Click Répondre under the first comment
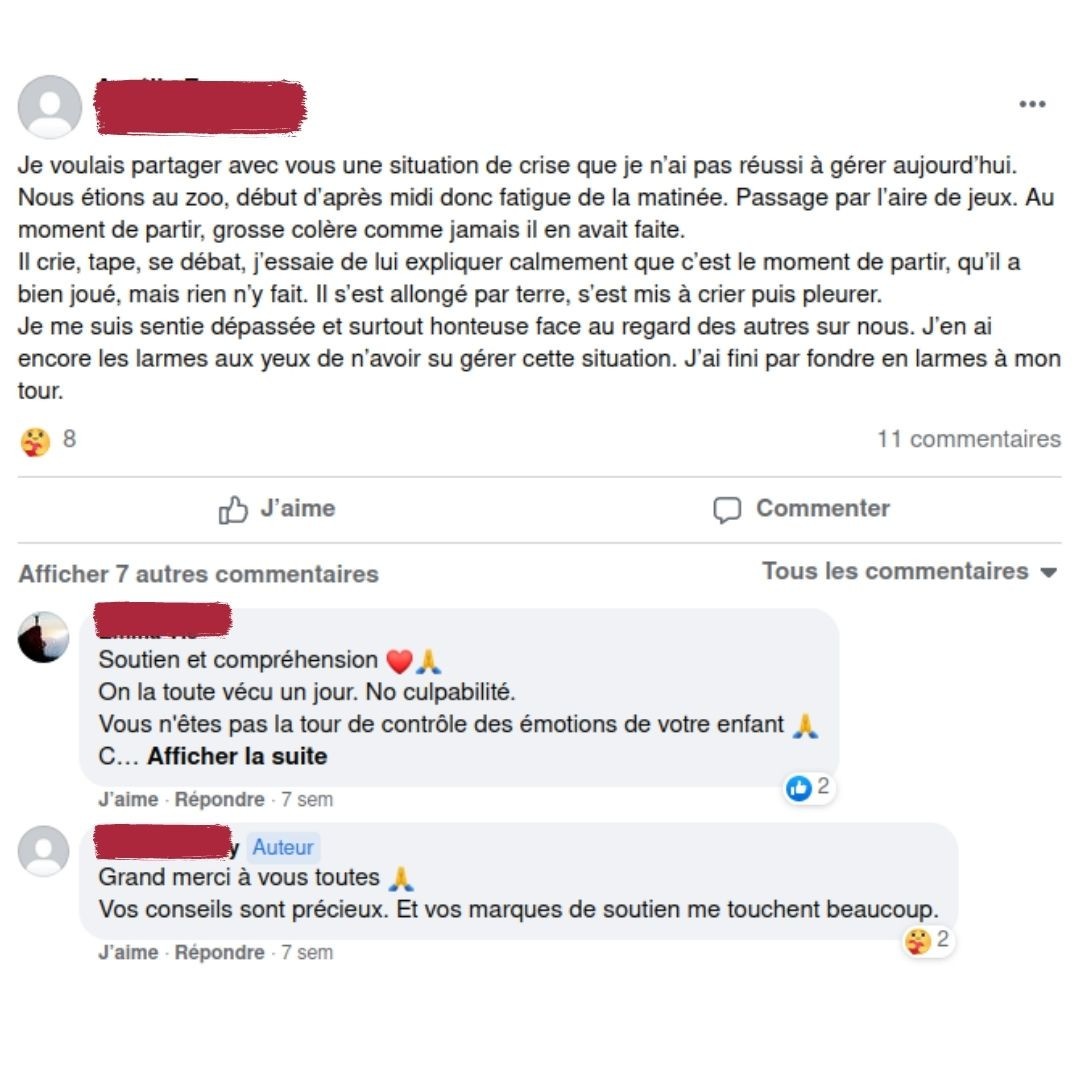This screenshot has width=1080, height=1080. click(219, 799)
